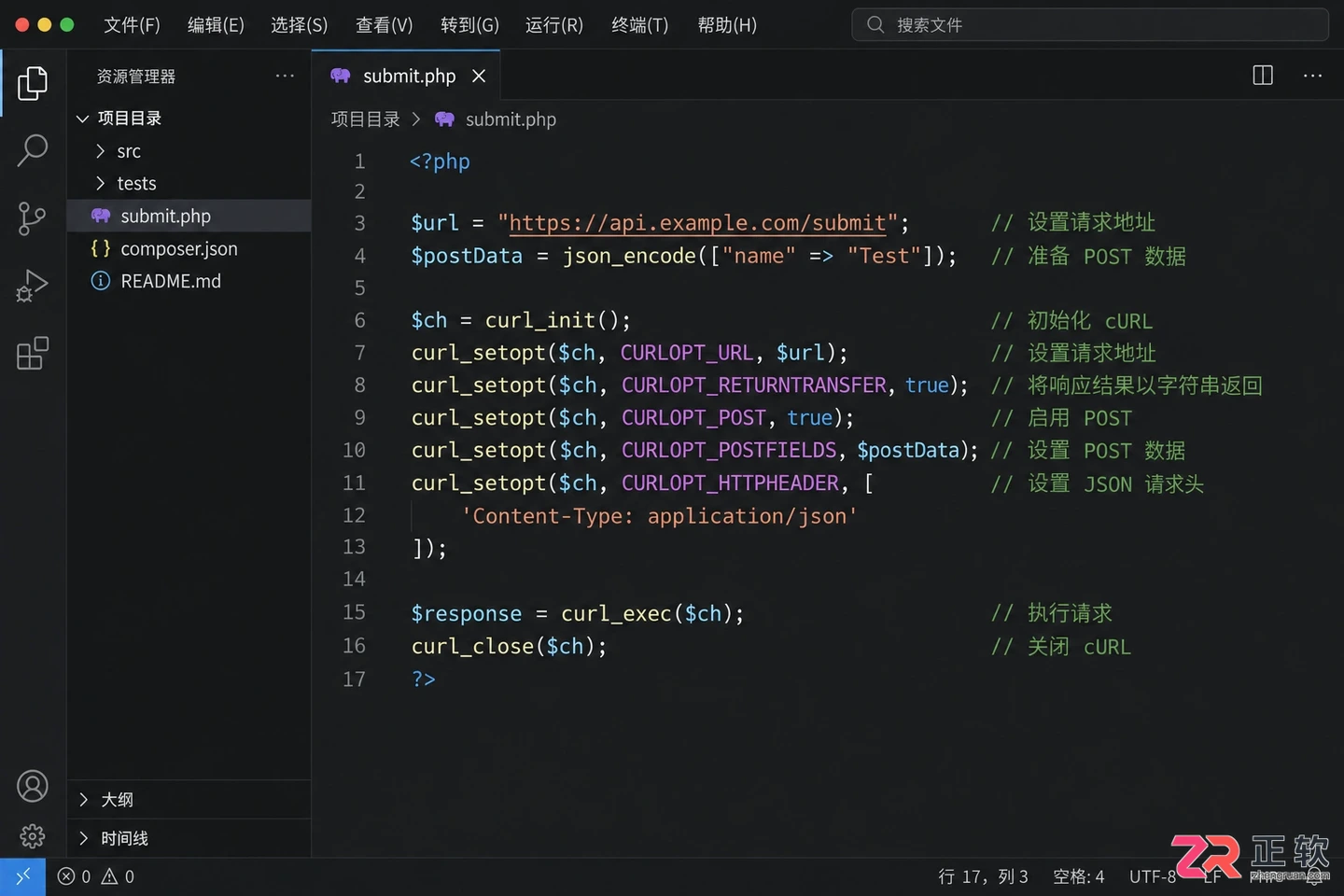
Task: Open the Accounts icon
Action: point(33,786)
